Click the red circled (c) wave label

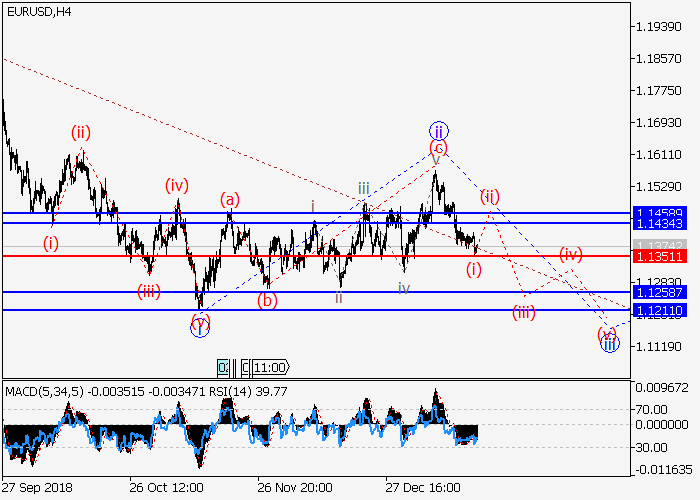point(438,147)
